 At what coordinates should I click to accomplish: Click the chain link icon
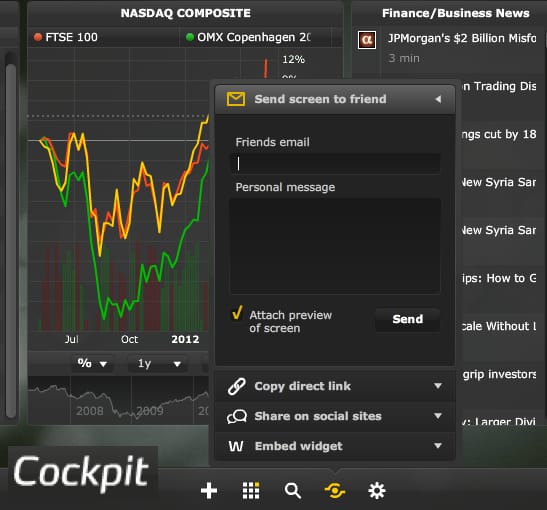(237, 386)
